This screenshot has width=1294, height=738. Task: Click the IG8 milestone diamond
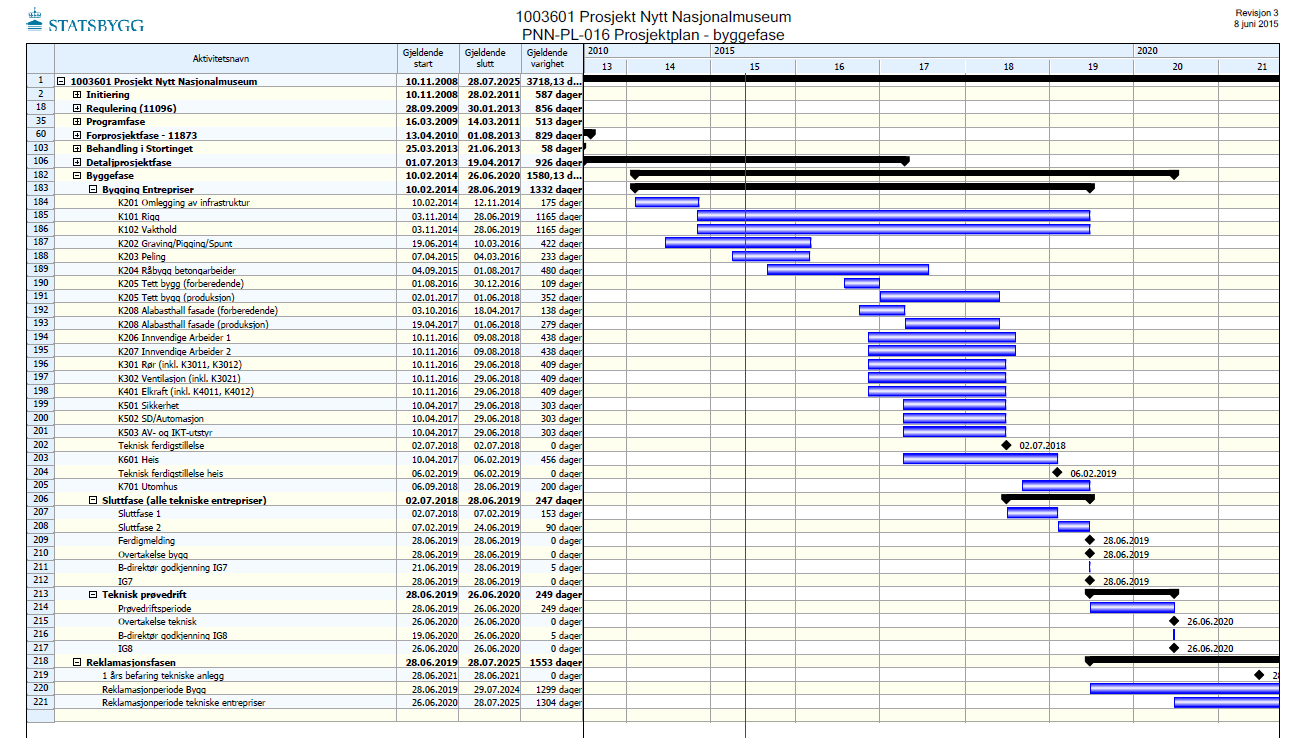[1174, 648]
